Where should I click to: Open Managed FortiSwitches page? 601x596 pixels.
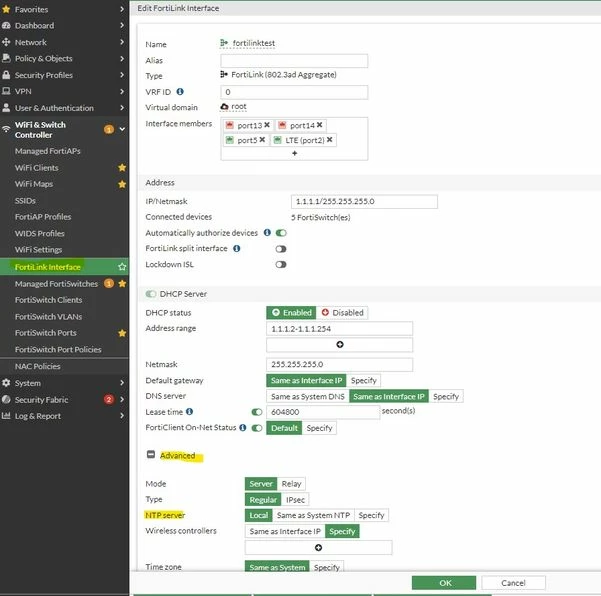(56, 284)
